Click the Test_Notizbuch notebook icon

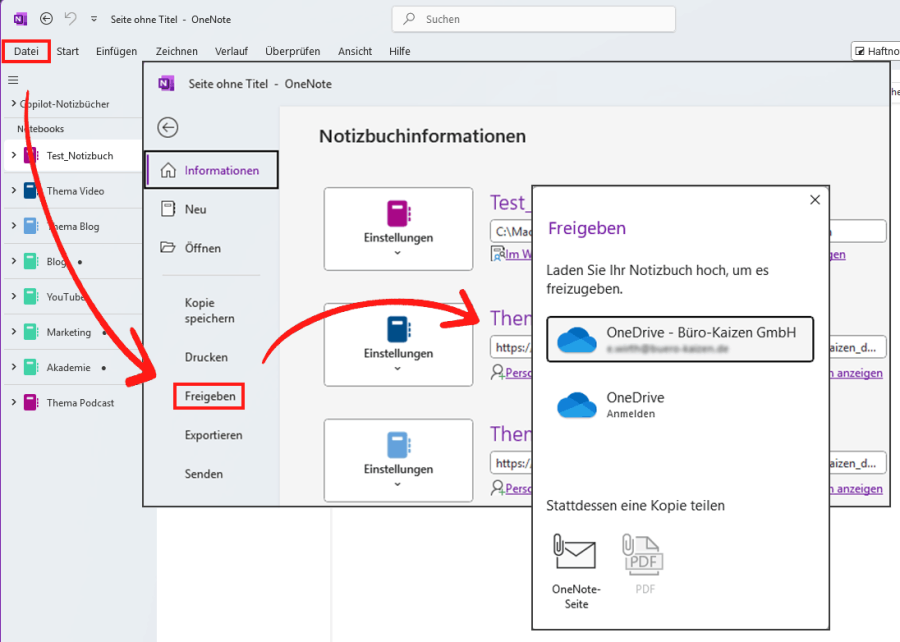click(31, 155)
